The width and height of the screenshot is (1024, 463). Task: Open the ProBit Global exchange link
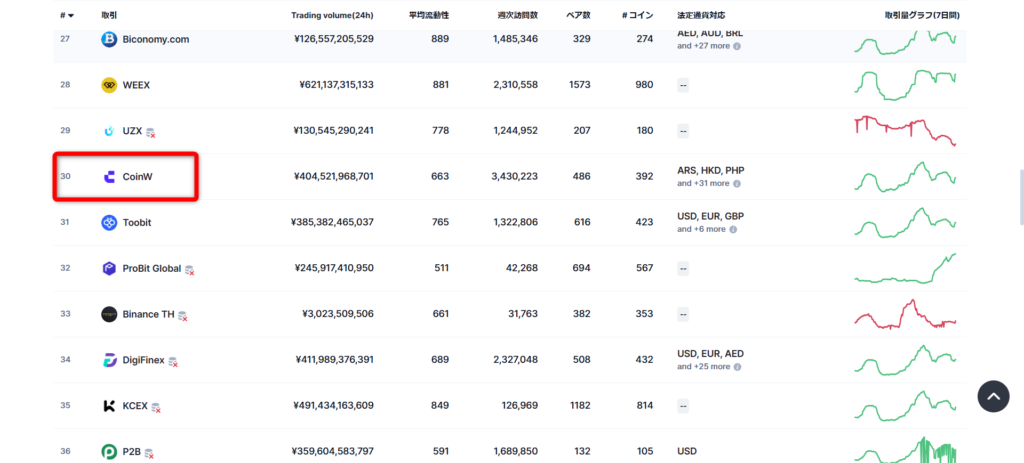tap(152, 268)
